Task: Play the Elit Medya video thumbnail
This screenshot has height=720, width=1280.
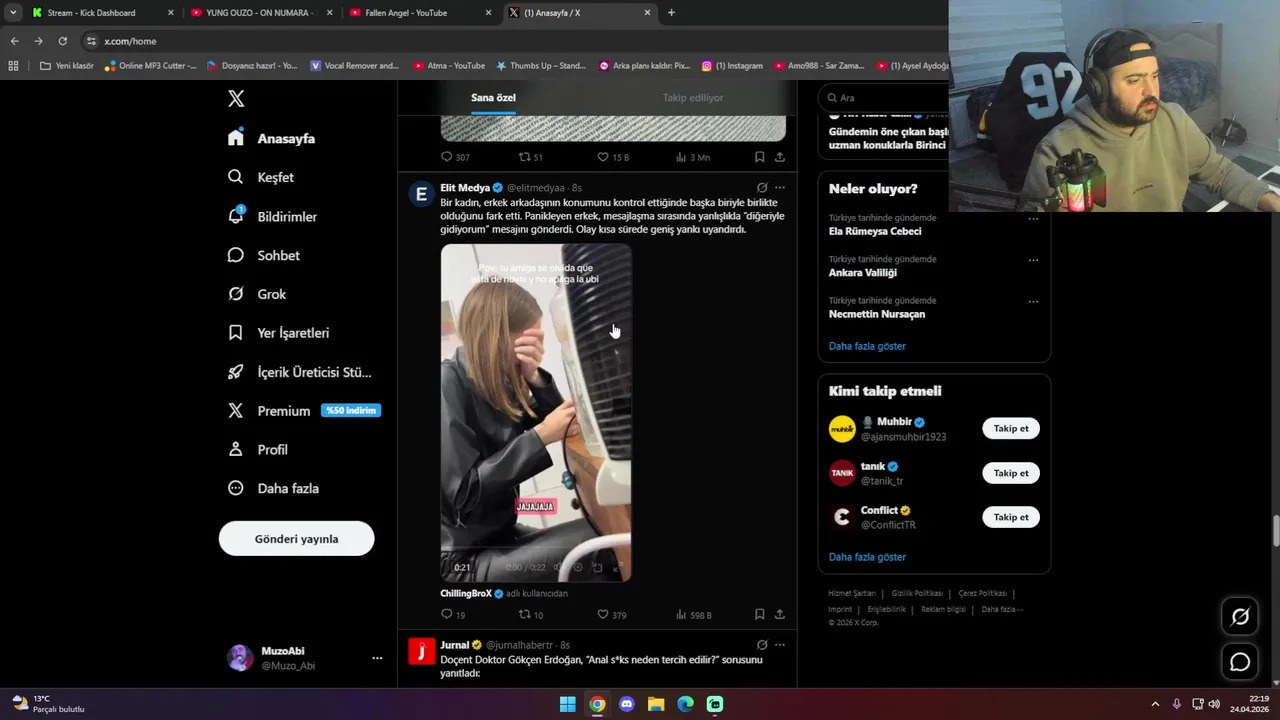Action: [536, 413]
